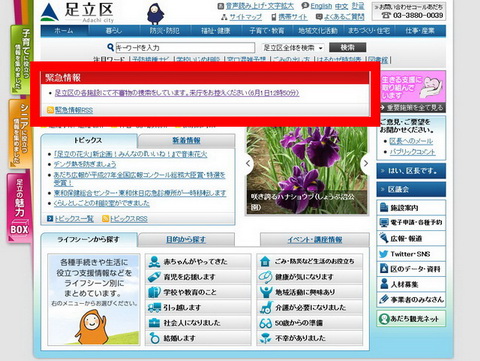480x361 pixels.
Task: Click the stethoscope icon for 健康が気になります
Action: (265, 277)
